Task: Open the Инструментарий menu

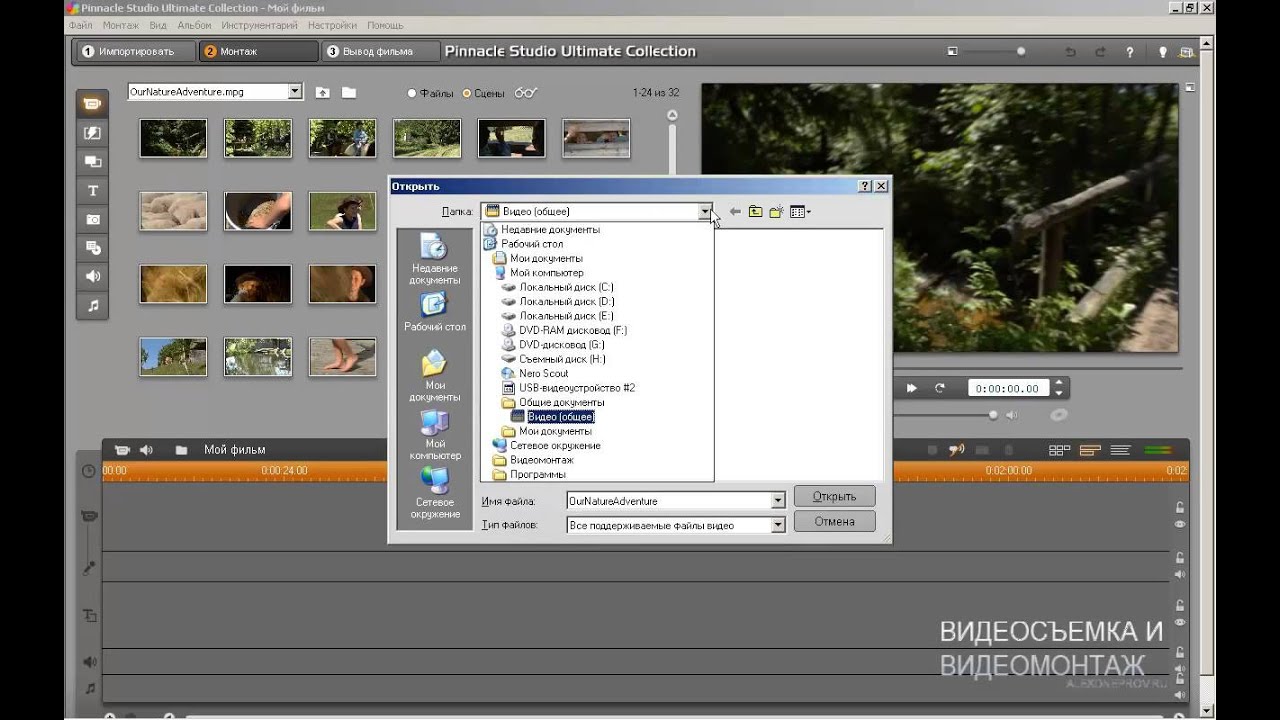Action: coord(259,24)
